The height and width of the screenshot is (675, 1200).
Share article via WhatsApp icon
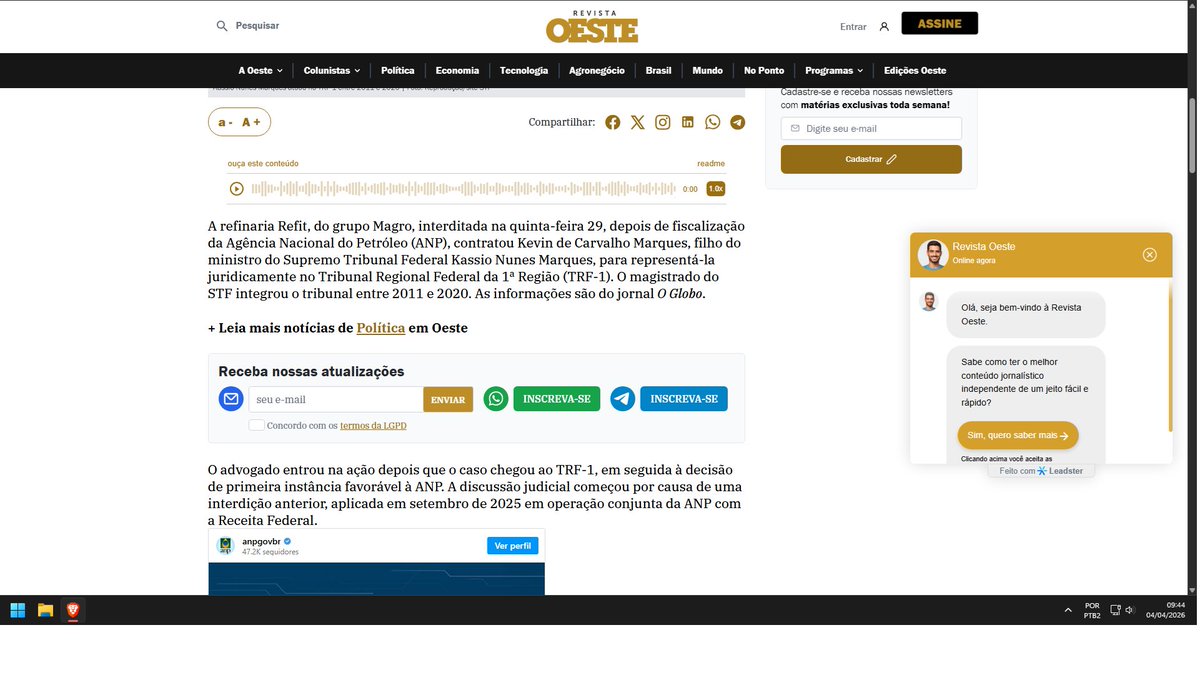point(712,122)
